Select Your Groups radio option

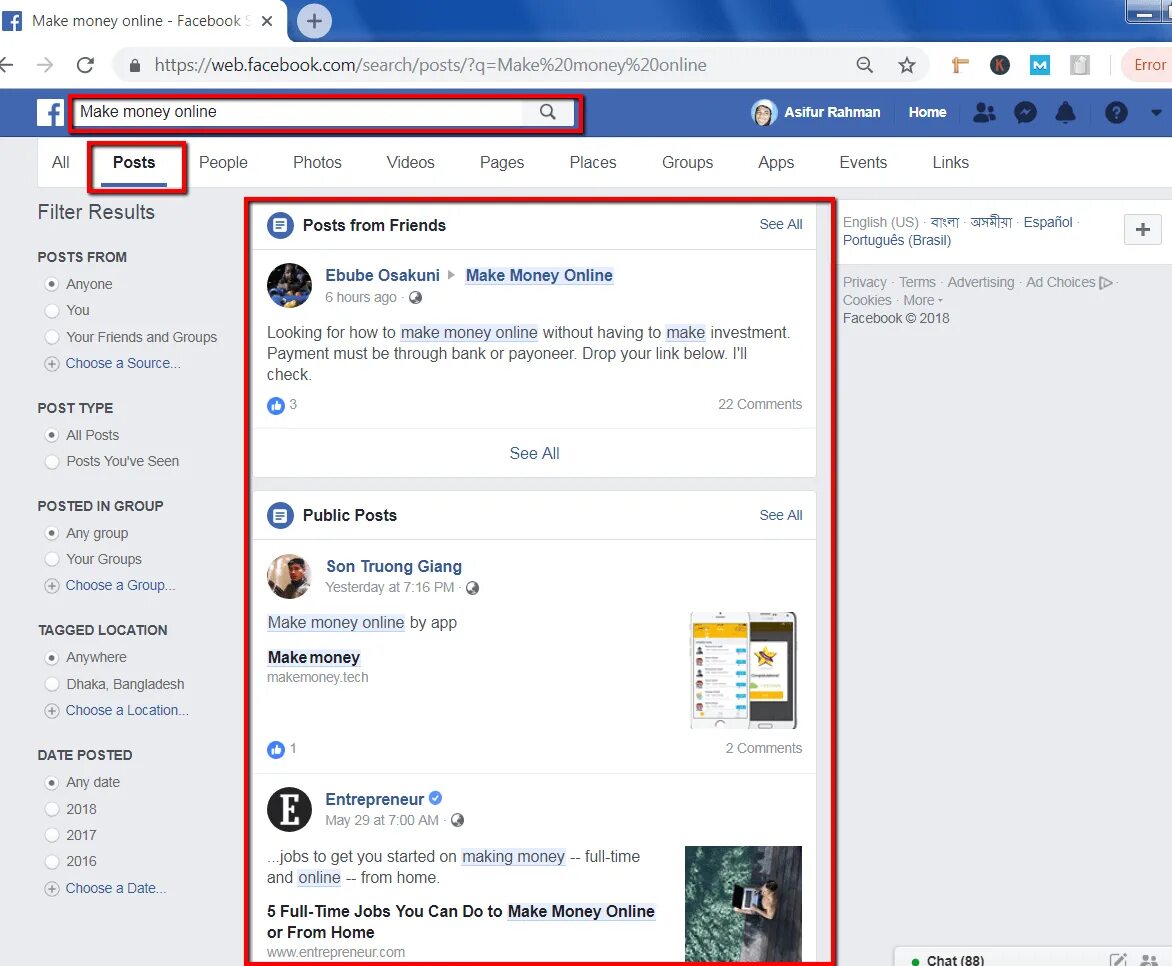pos(52,559)
